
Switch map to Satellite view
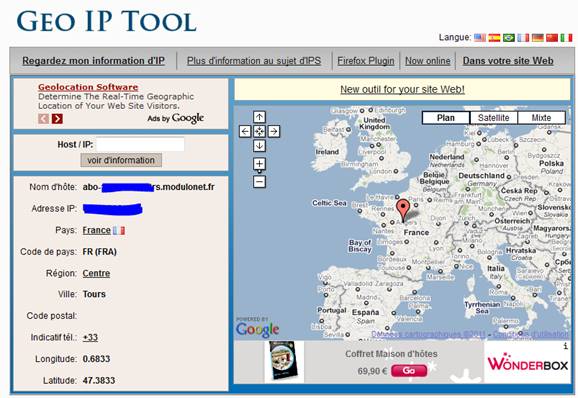click(x=494, y=118)
